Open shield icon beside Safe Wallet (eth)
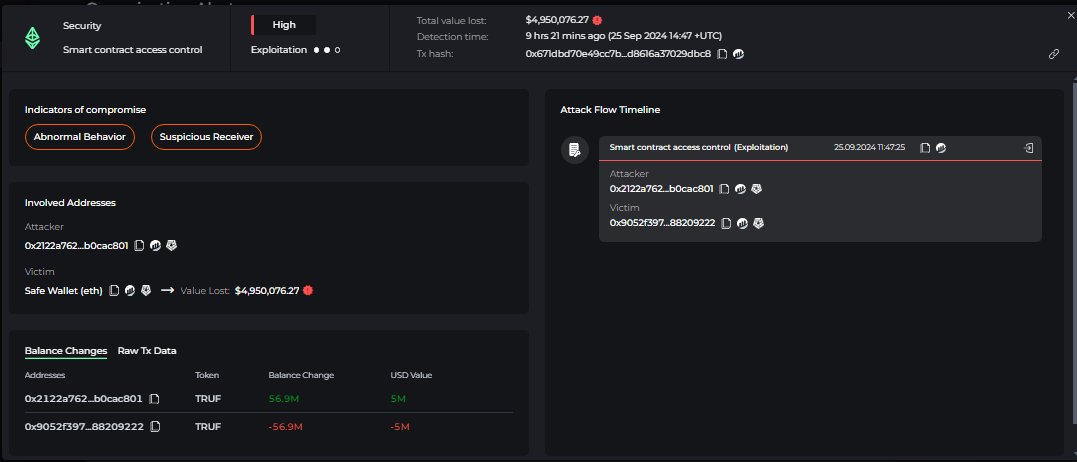 pyautogui.click(x=146, y=290)
